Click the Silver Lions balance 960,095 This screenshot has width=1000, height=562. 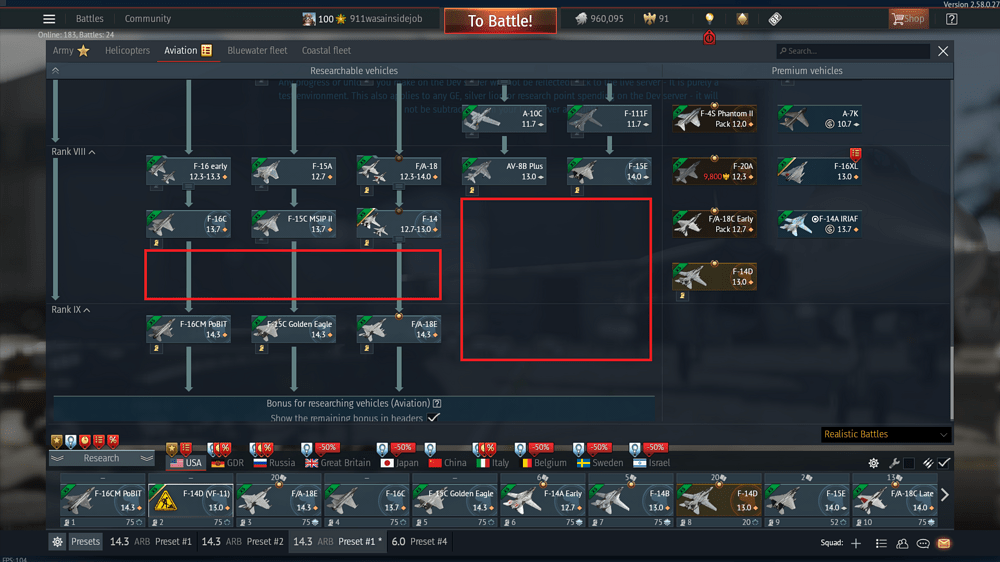[x=599, y=19]
